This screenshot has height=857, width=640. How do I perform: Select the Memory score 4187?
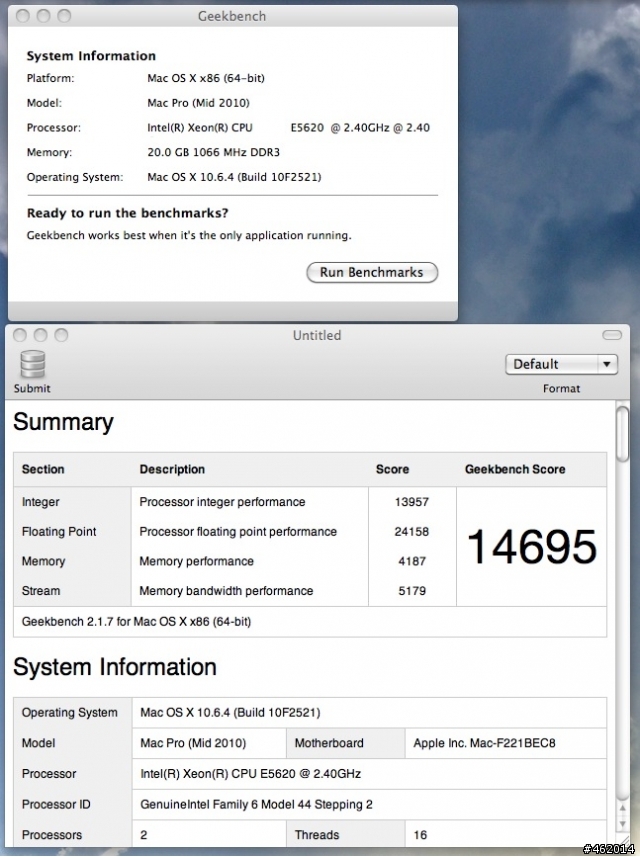412,561
